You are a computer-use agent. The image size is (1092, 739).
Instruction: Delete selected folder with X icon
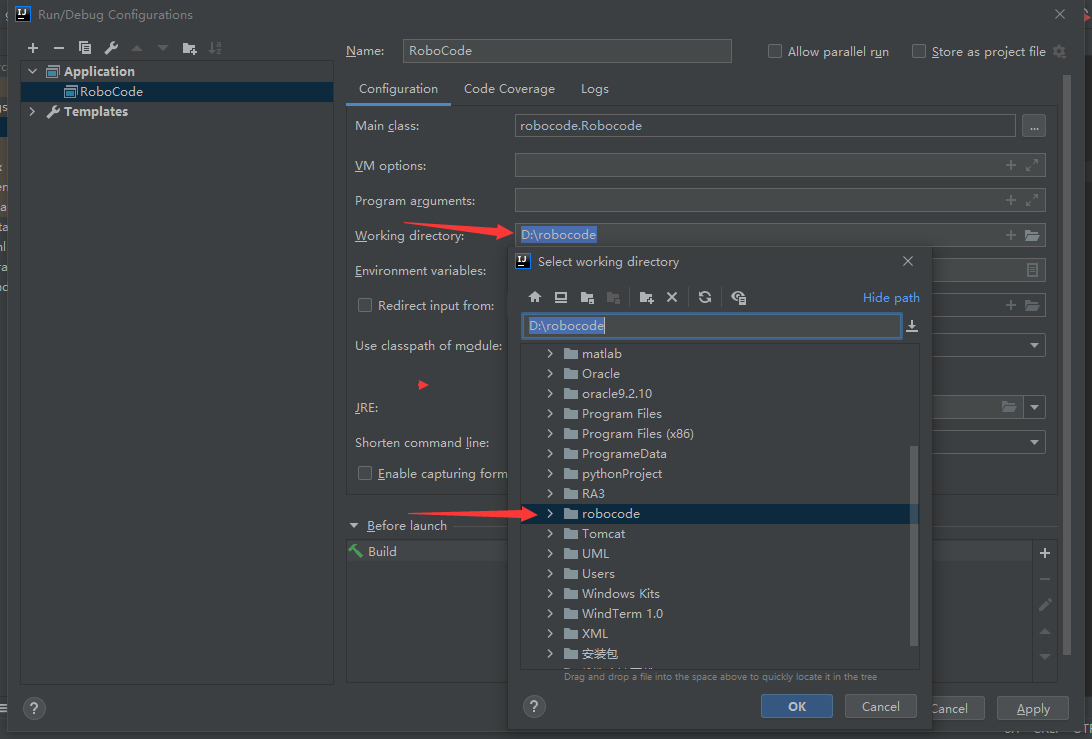pyautogui.click(x=672, y=297)
